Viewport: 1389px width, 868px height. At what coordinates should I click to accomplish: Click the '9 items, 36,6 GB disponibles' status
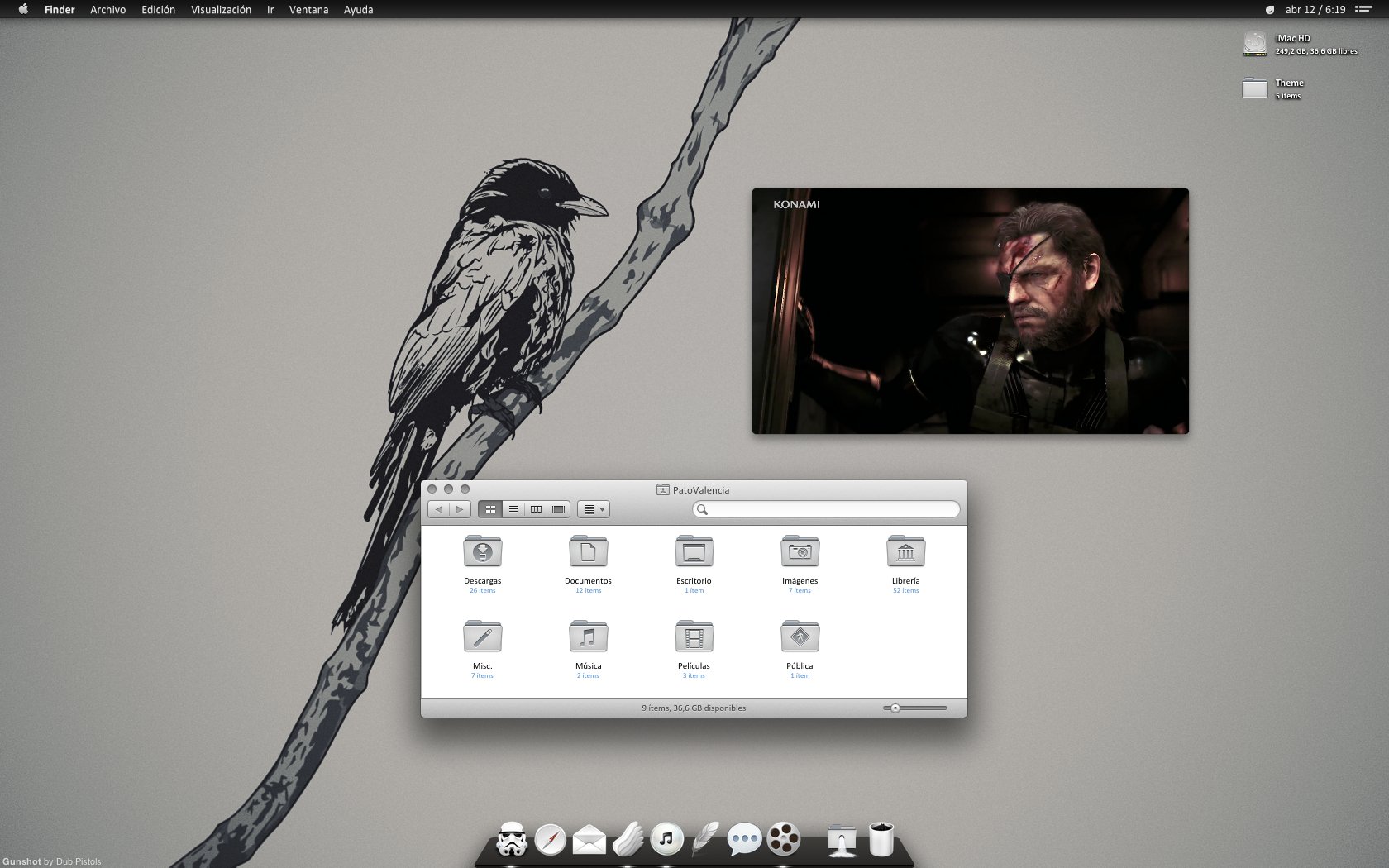[x=694, y=708]
